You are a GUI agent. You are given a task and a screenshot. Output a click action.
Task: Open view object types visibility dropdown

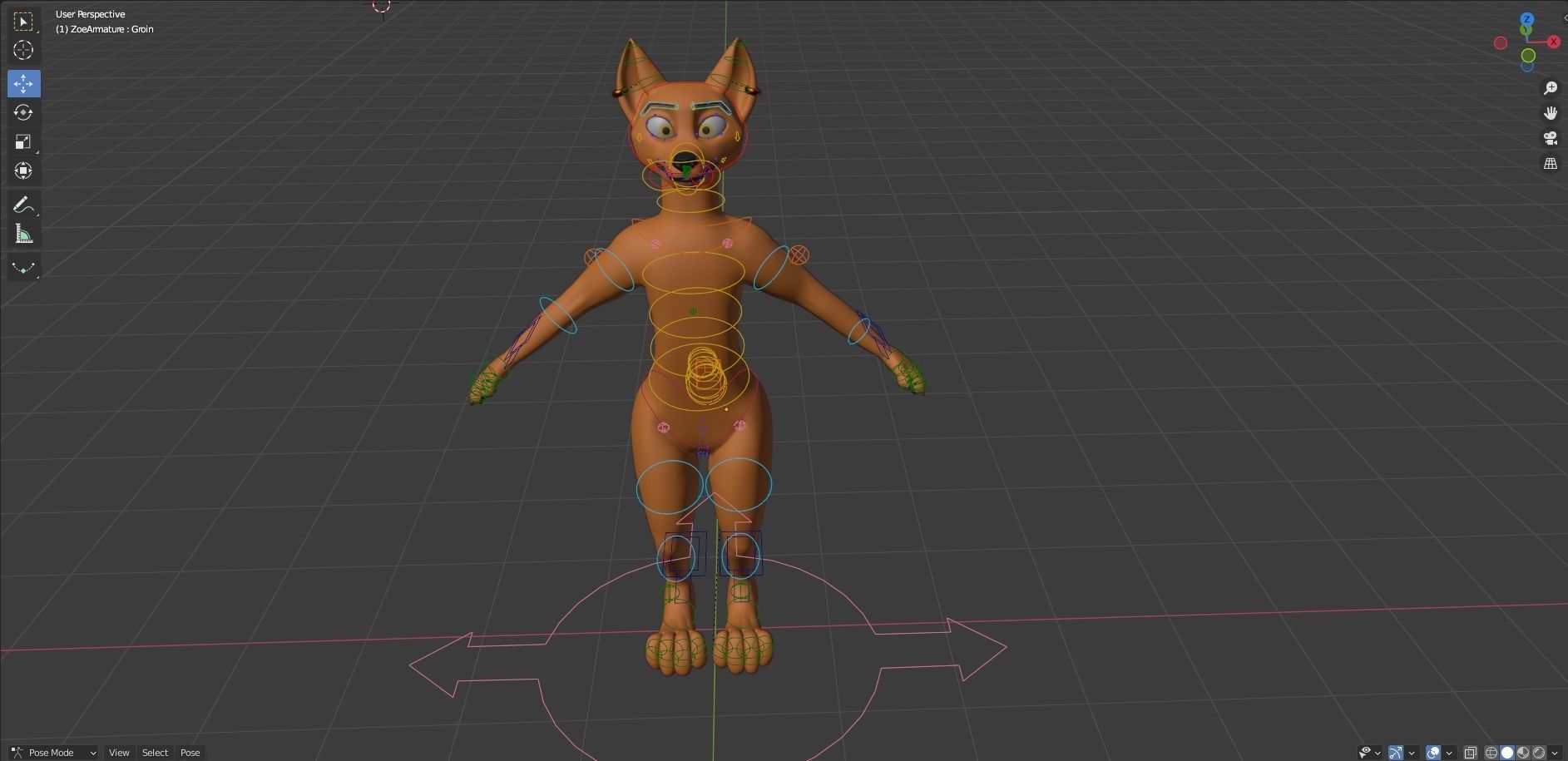pyautogui.click(x=1368, y=753)
